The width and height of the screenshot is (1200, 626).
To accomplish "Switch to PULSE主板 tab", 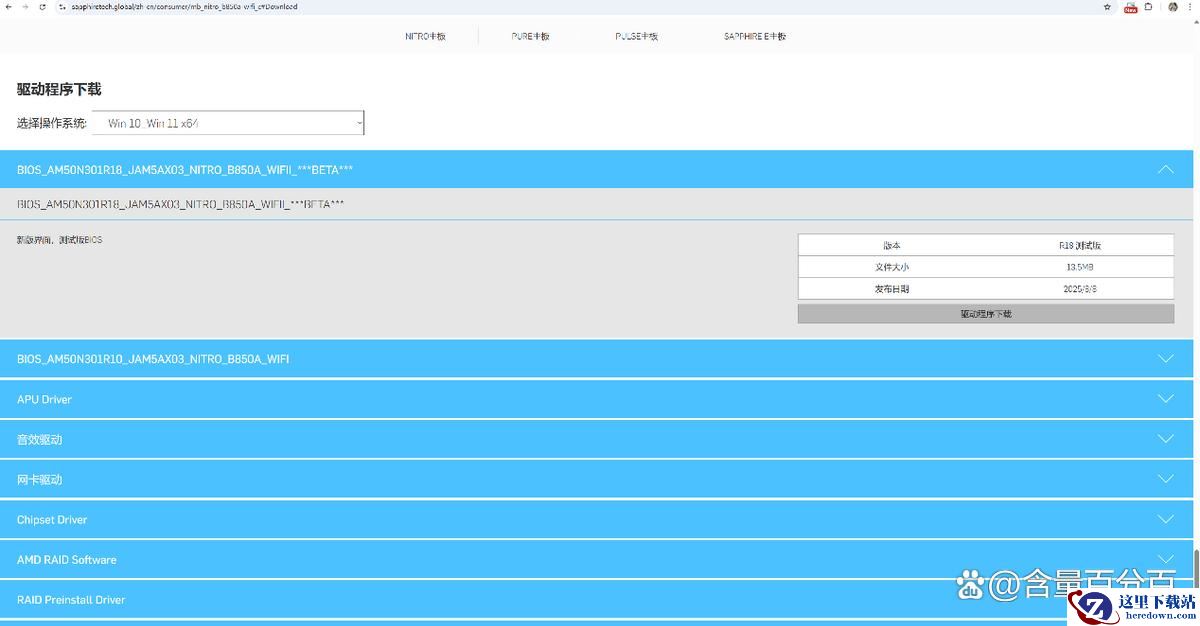I will coord(636,36).
